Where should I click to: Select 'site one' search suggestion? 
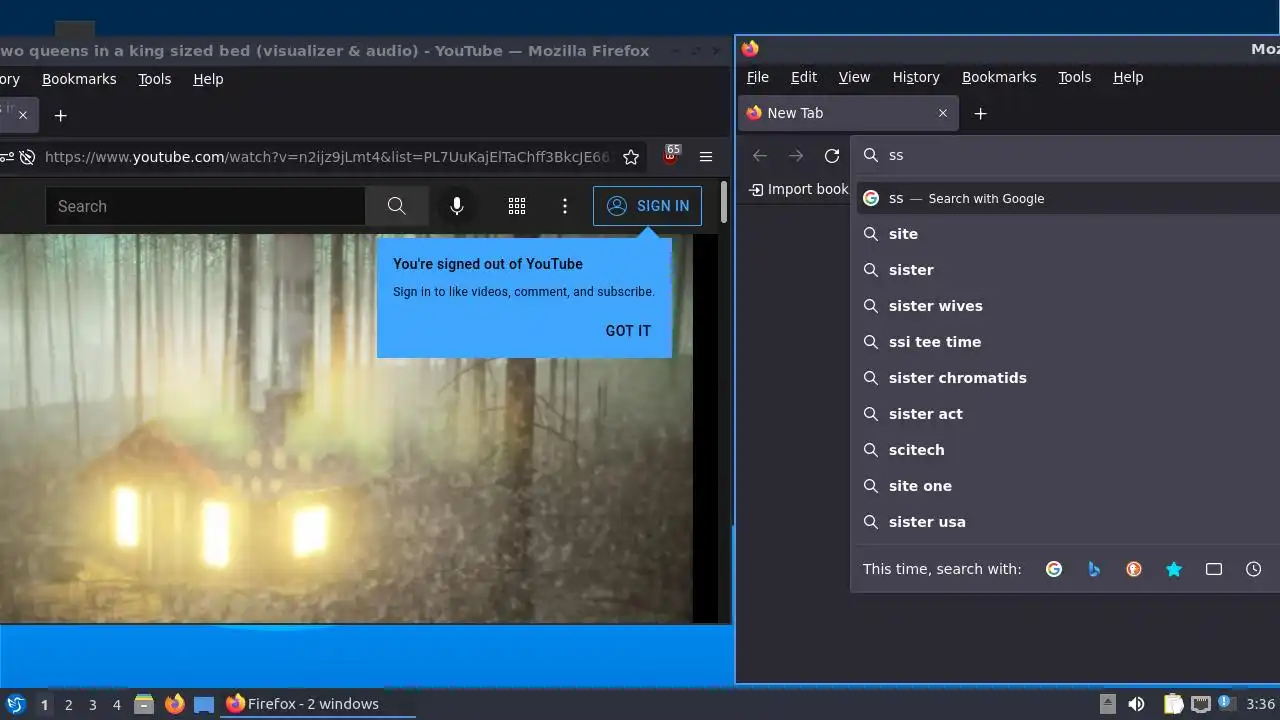[x=1068, y=486]
